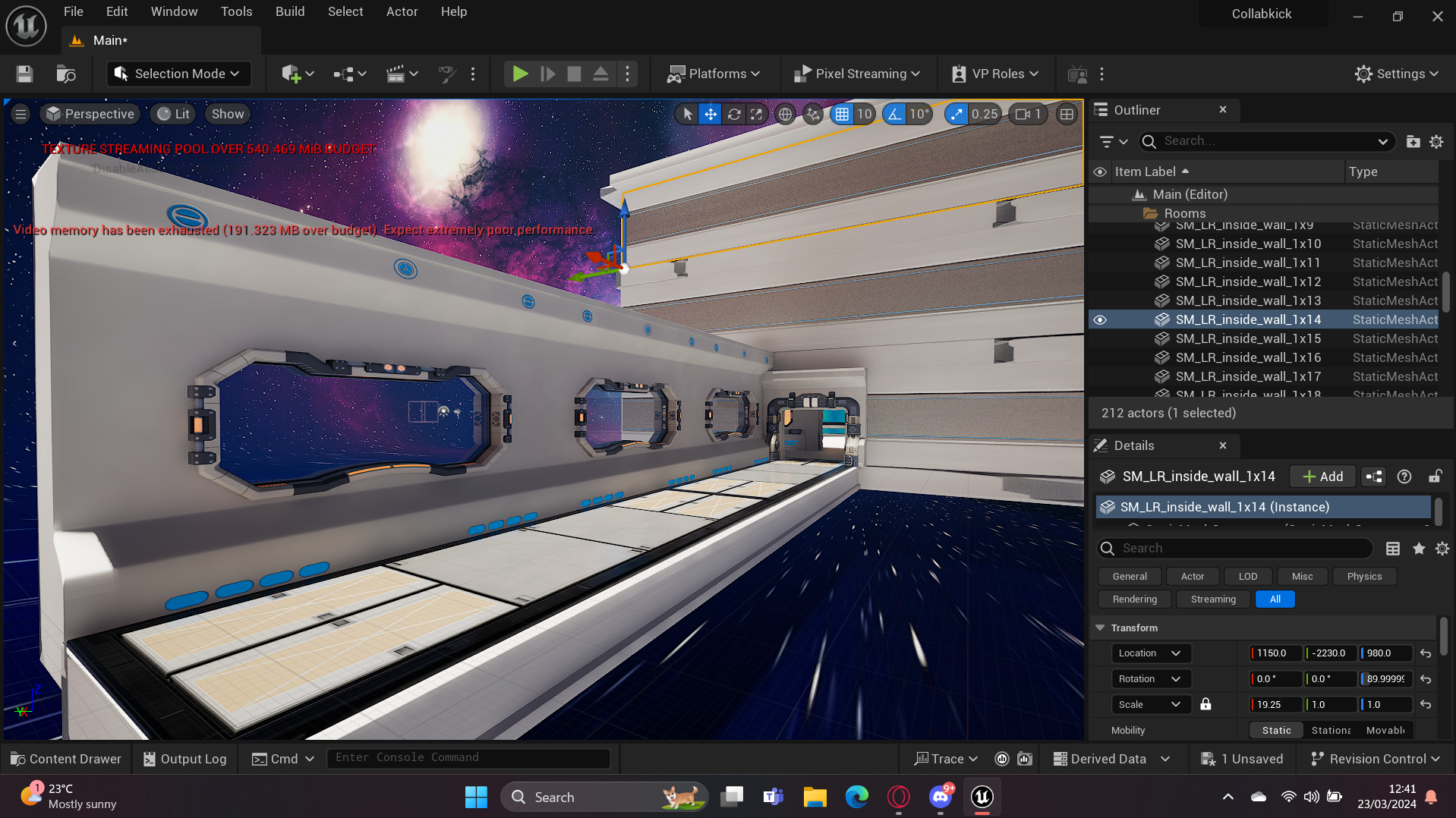Image resolution: width=1456 pixels, height=818 pixels.
Task: Toggle grid snapping icon in viewport
Action: click(842, 114)
